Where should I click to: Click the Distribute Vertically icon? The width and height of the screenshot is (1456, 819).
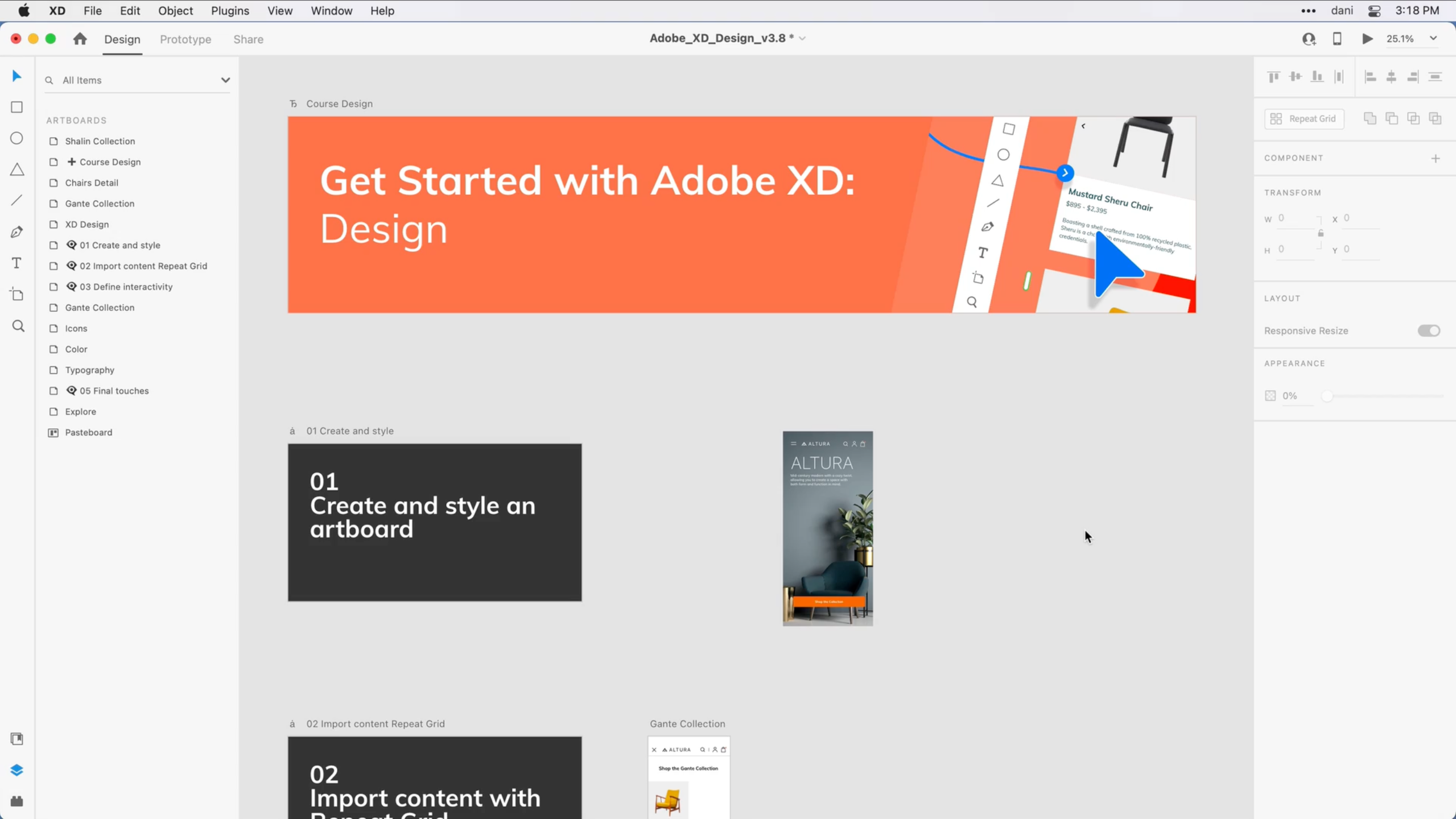click(x=1339, y=77)
